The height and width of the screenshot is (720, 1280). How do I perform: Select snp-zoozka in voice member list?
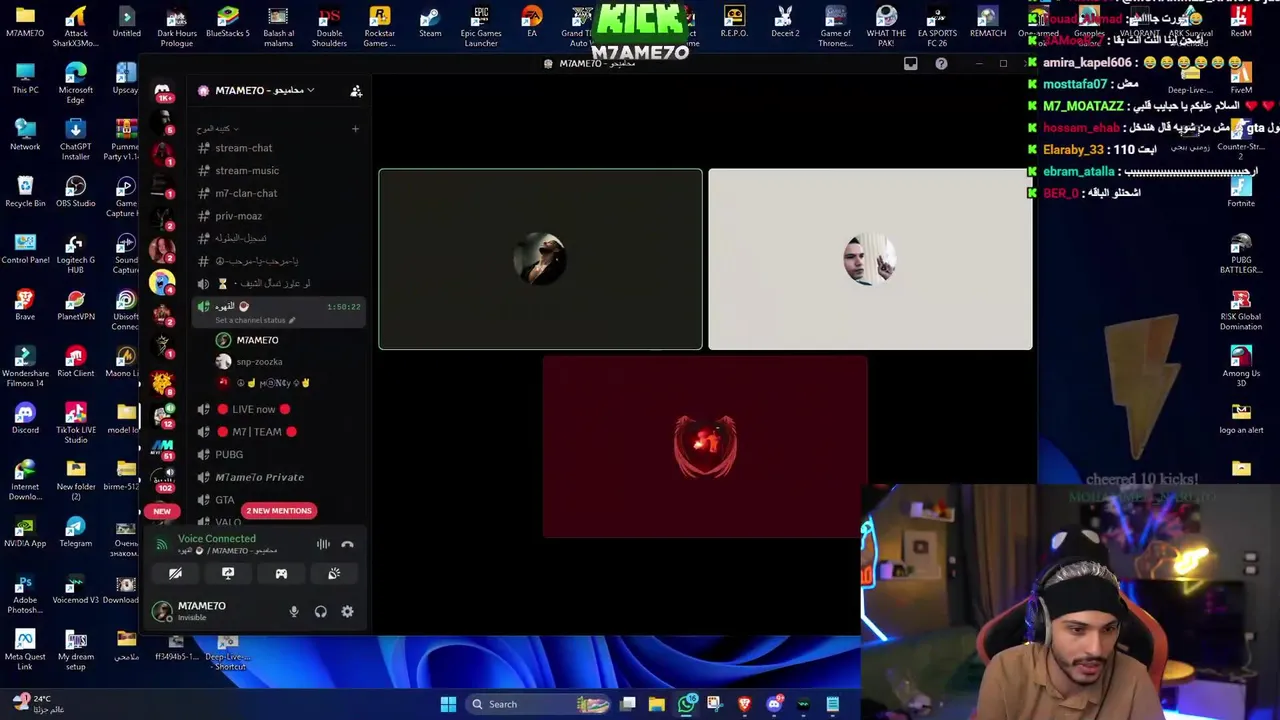pyautogui.click(x=259, y=362)
